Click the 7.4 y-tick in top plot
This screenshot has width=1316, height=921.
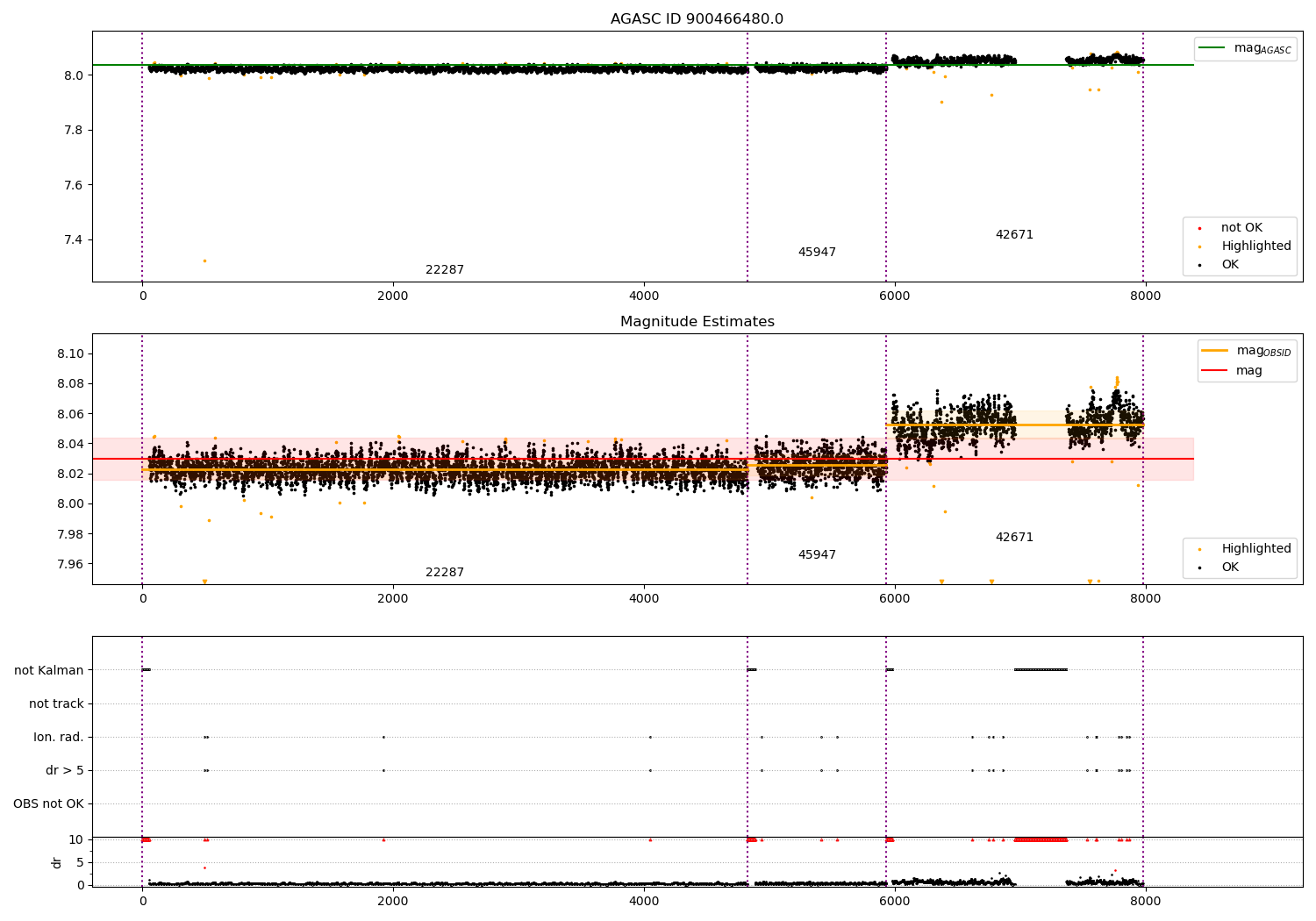pyautogui.click(x=73, y=240)
